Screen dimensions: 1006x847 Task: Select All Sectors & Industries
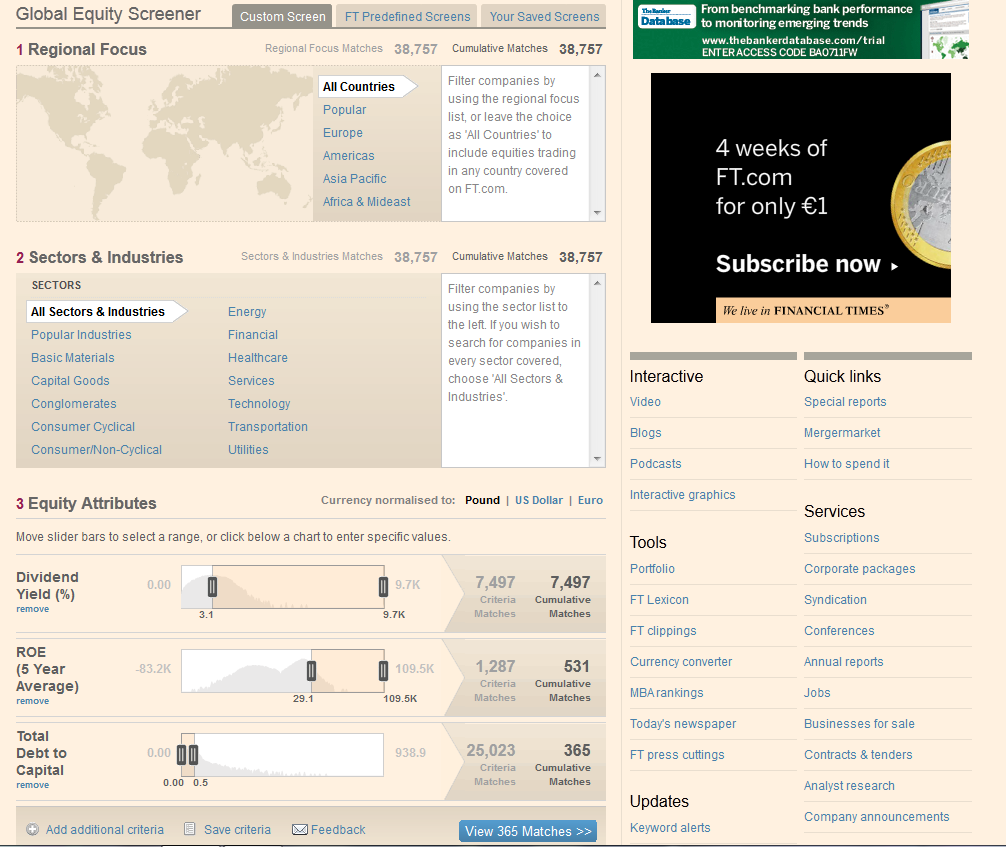[x=107, y=312]
